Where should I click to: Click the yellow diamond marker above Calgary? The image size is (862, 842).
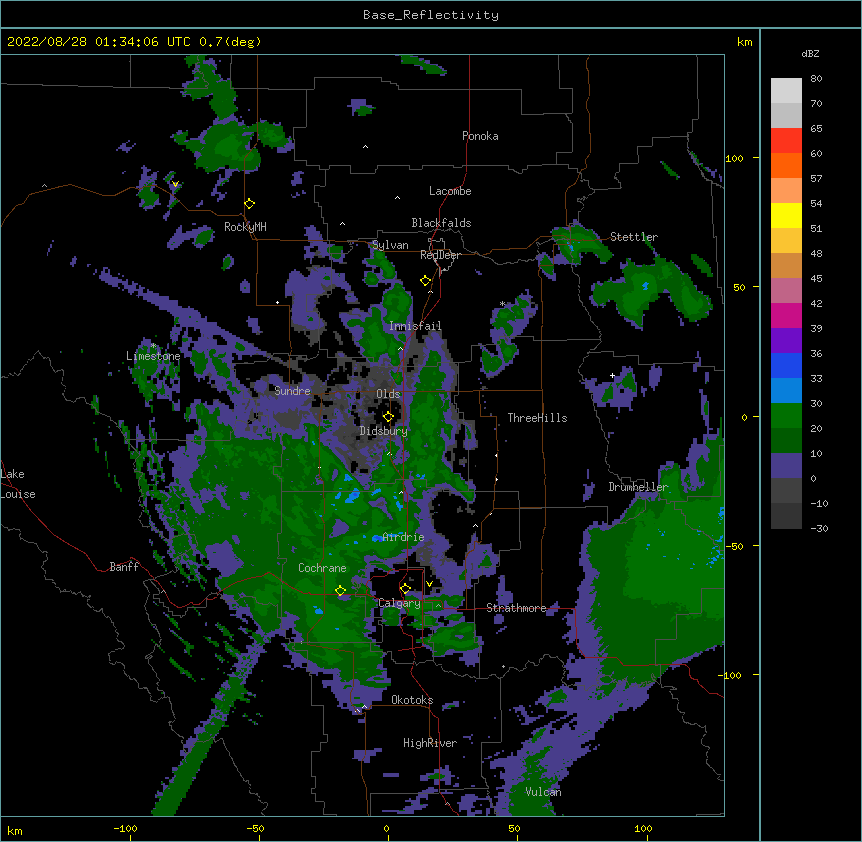405,589
